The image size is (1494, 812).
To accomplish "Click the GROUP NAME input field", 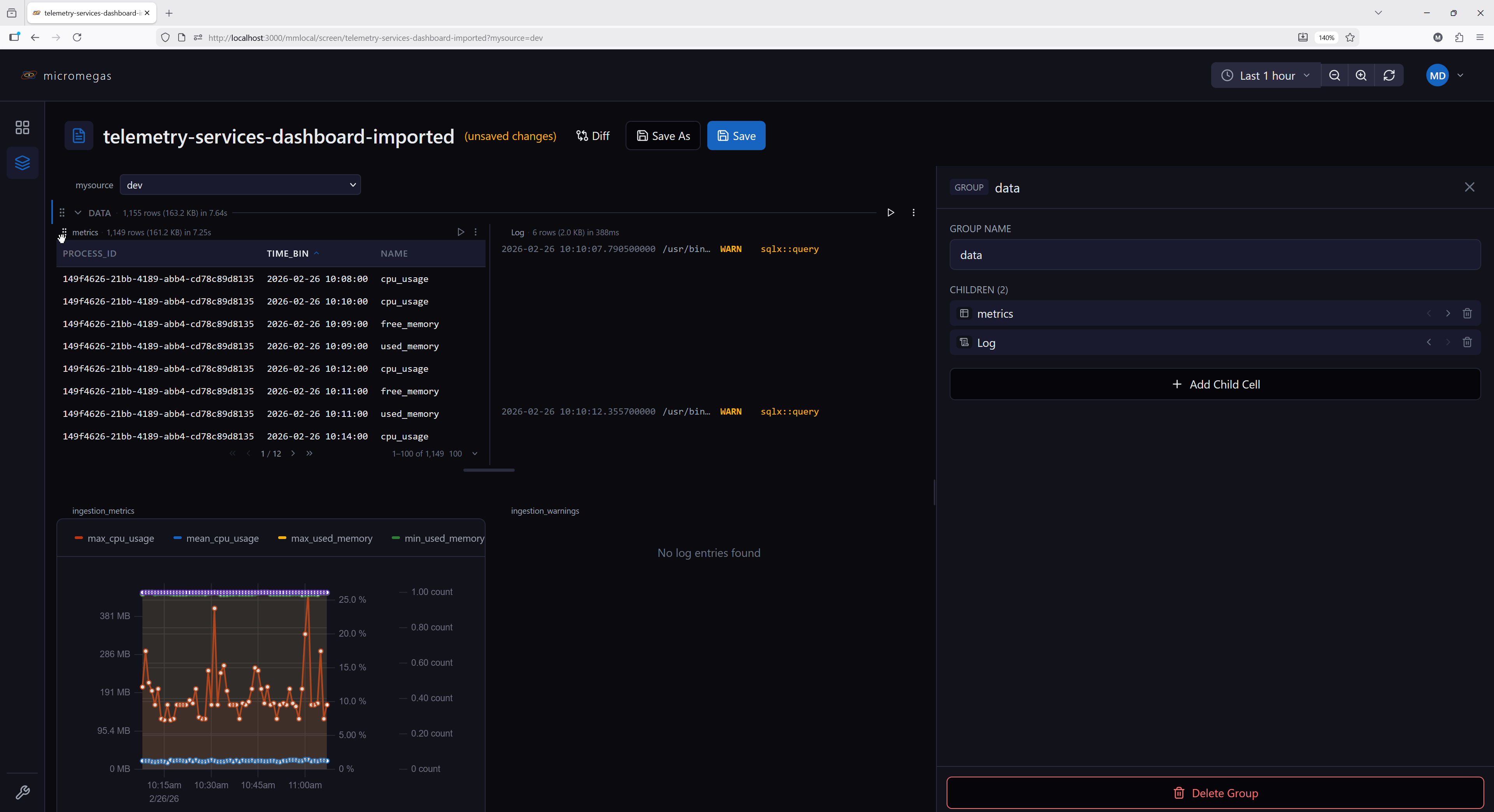I will [1215, 255].
